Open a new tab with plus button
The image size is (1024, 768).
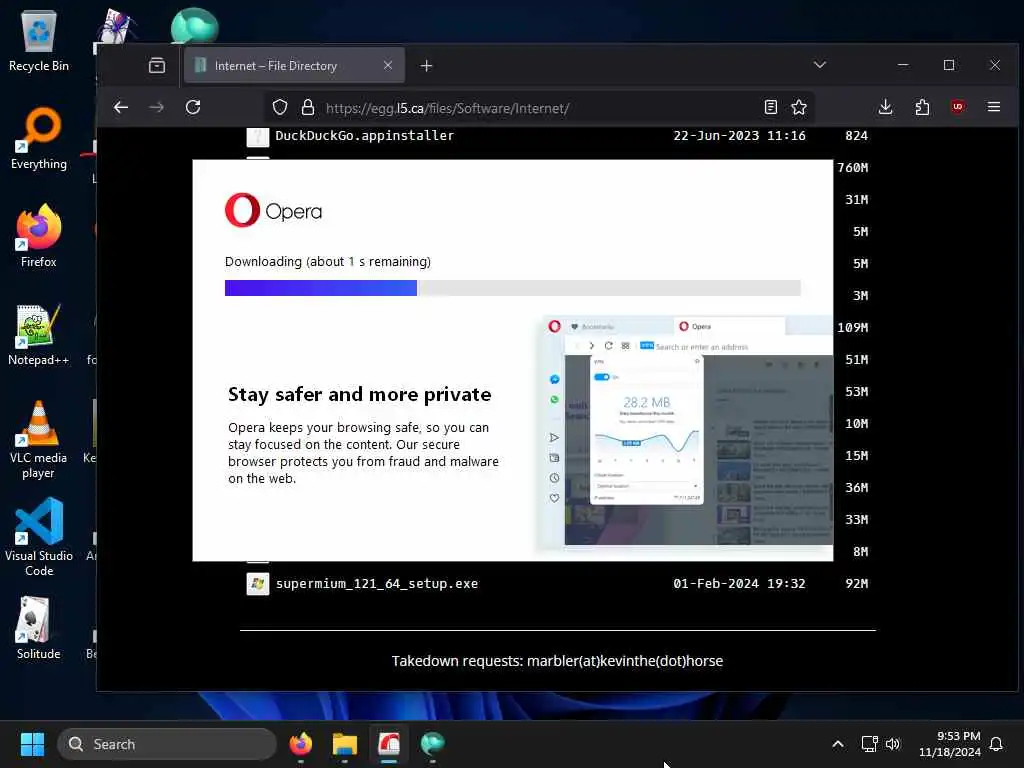click(x=426, y=66)
